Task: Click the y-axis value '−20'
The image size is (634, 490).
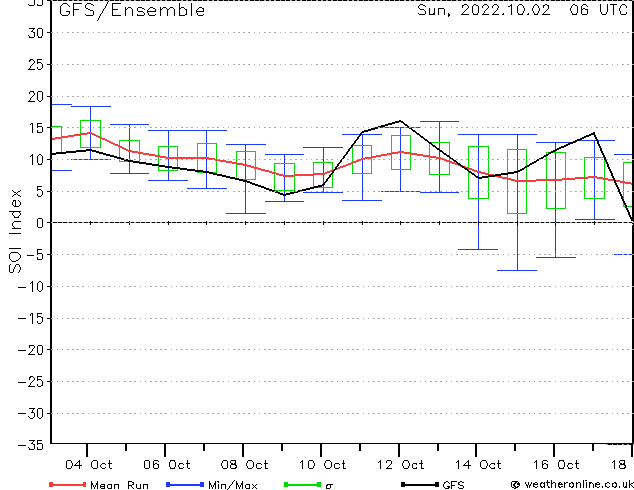Action: tap(30, 350)
